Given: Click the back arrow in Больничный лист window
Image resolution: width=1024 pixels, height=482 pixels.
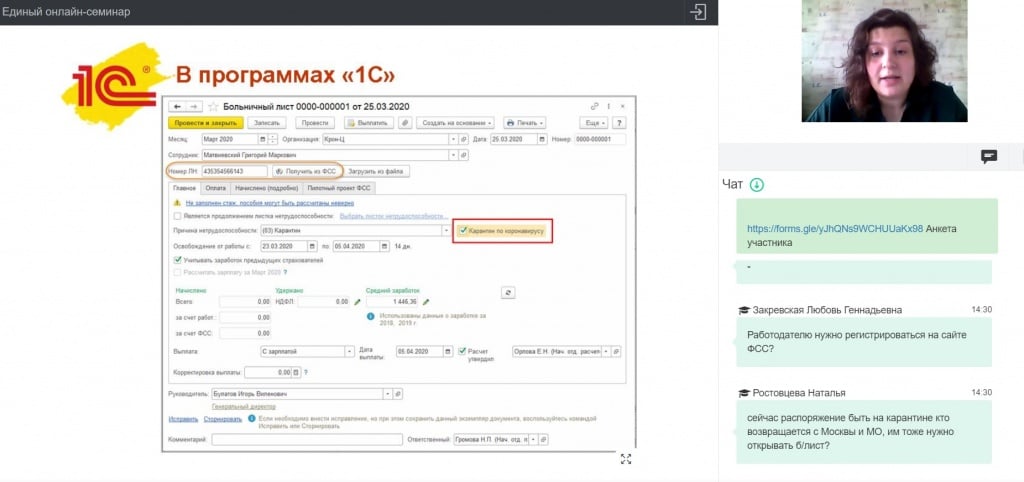Looking at the screenshot, I should [x=176, y=106].
